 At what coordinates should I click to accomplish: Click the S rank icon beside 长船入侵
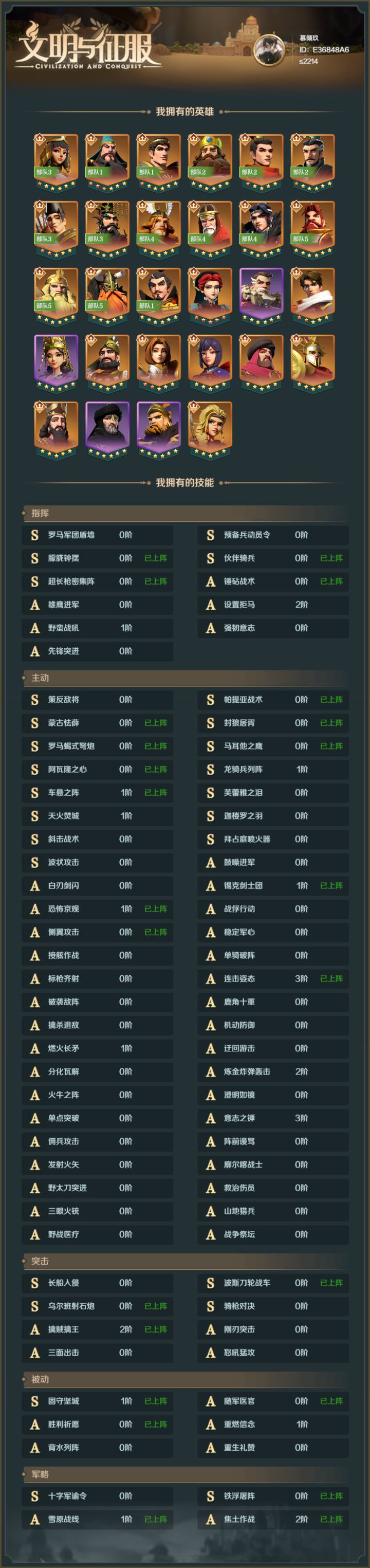point(35,1283)
